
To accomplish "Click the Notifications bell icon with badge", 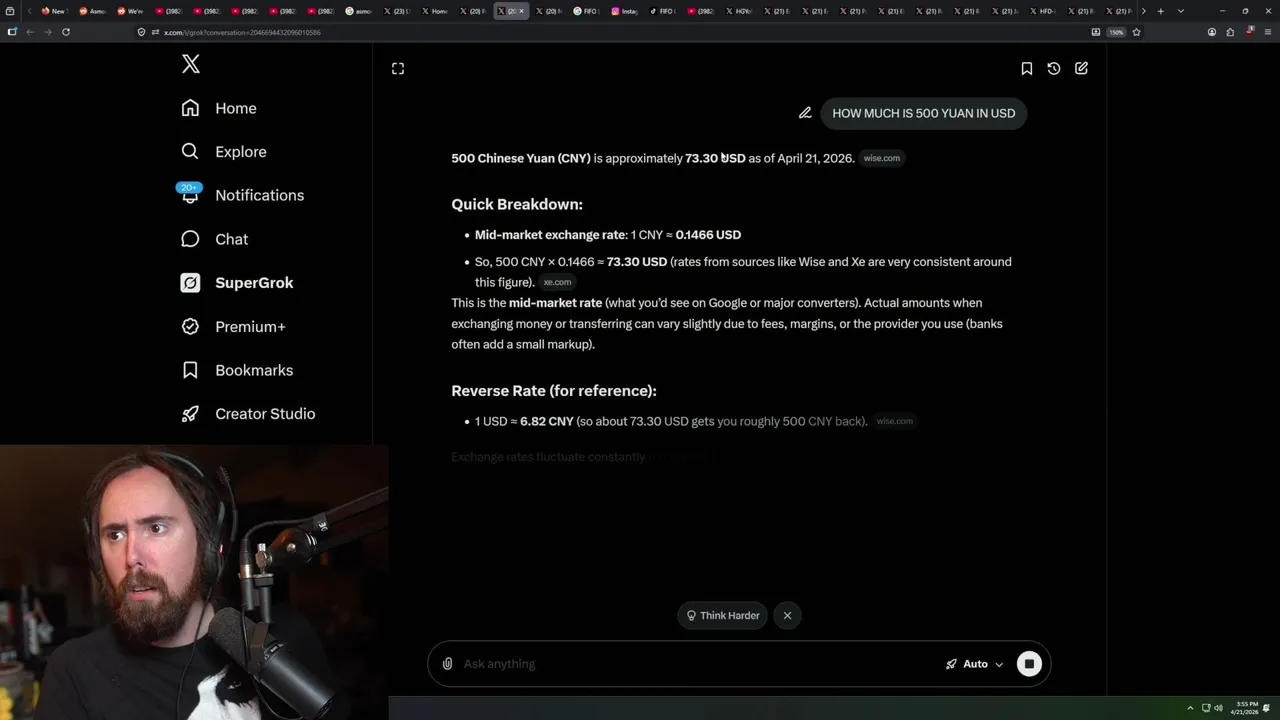I will (x=190, y=194).
